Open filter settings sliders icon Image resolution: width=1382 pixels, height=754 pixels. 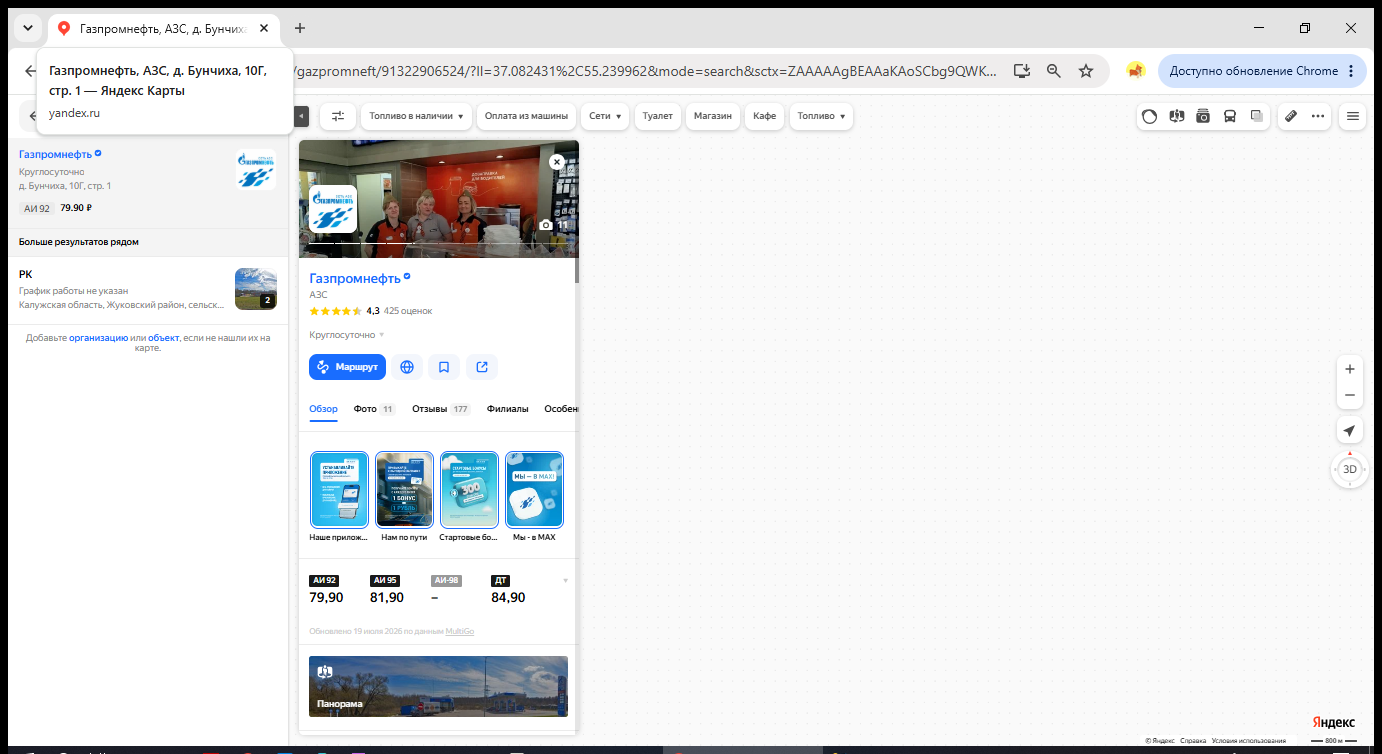[338, 116]
